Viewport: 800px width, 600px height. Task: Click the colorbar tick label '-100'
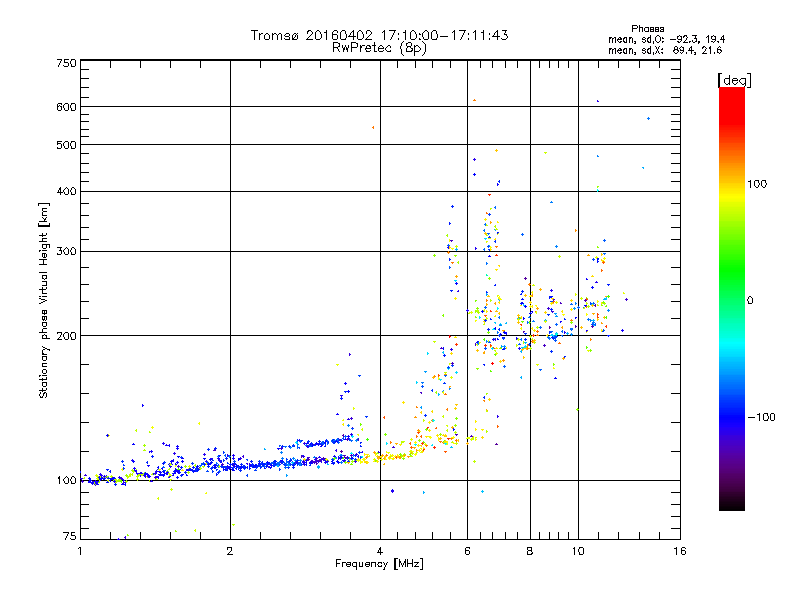pos(761,417)
